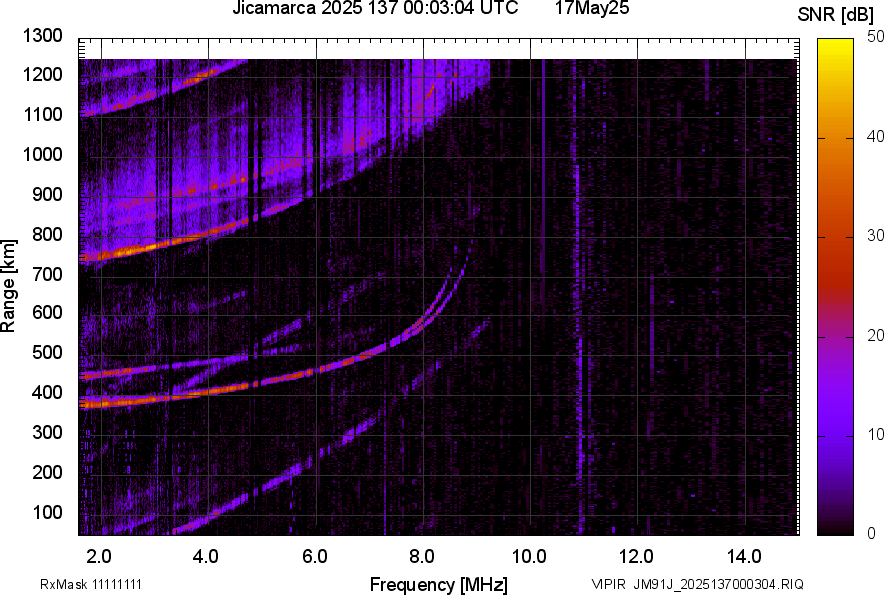Image resolution: width=884 pixels, height=595 pixels.
Task: Click the colorbar tick label '30'
Action: (875, 235)
